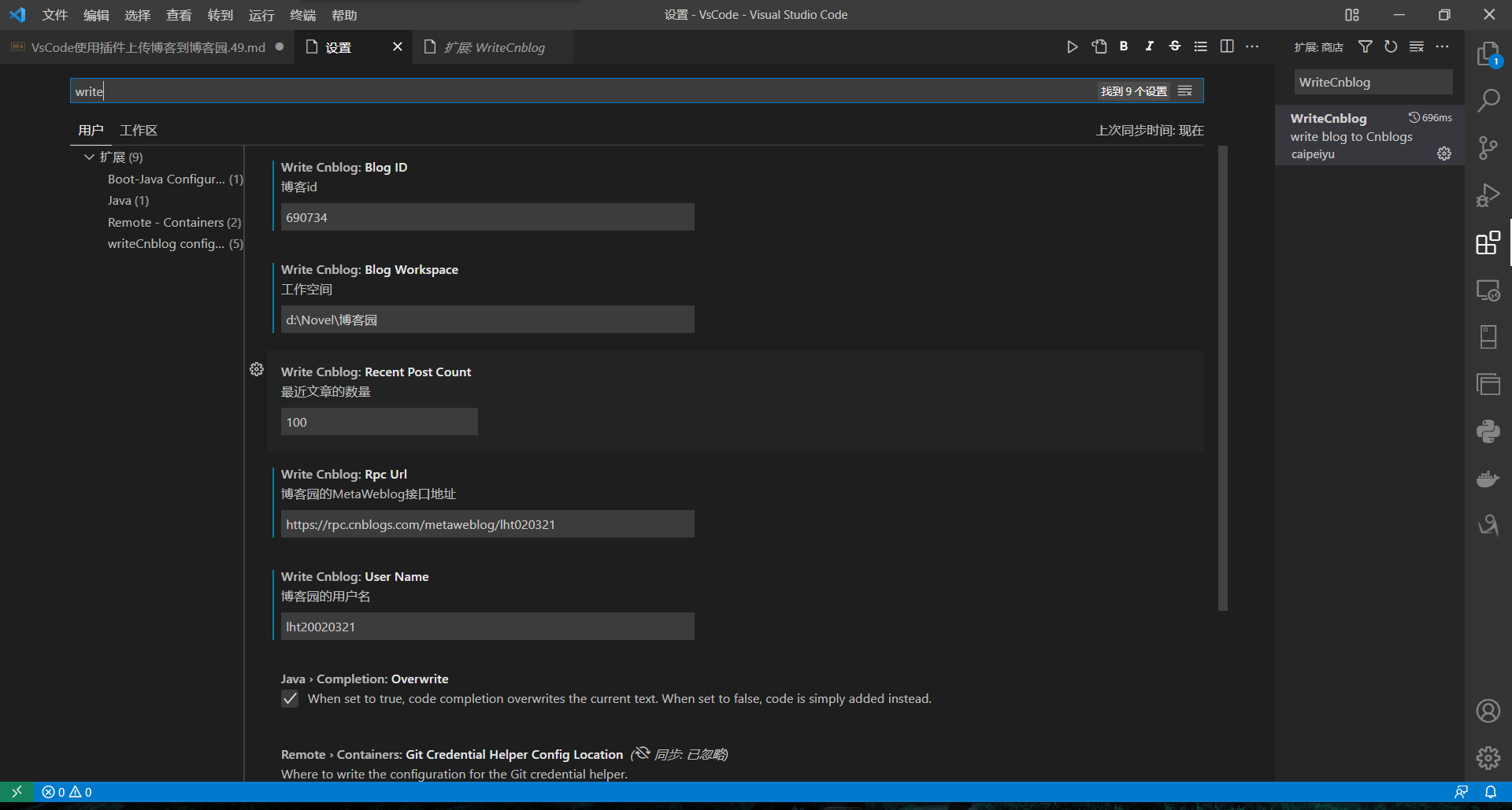Select the 工作区 settings scope tab
The width and height of the screenshot is (1512, 810).
coord(139,131)
